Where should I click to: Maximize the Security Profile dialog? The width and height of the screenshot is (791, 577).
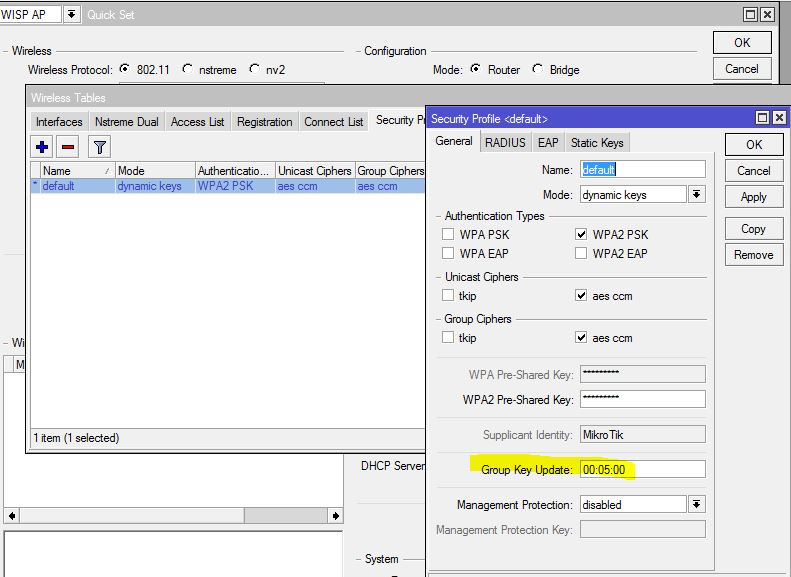762,118
